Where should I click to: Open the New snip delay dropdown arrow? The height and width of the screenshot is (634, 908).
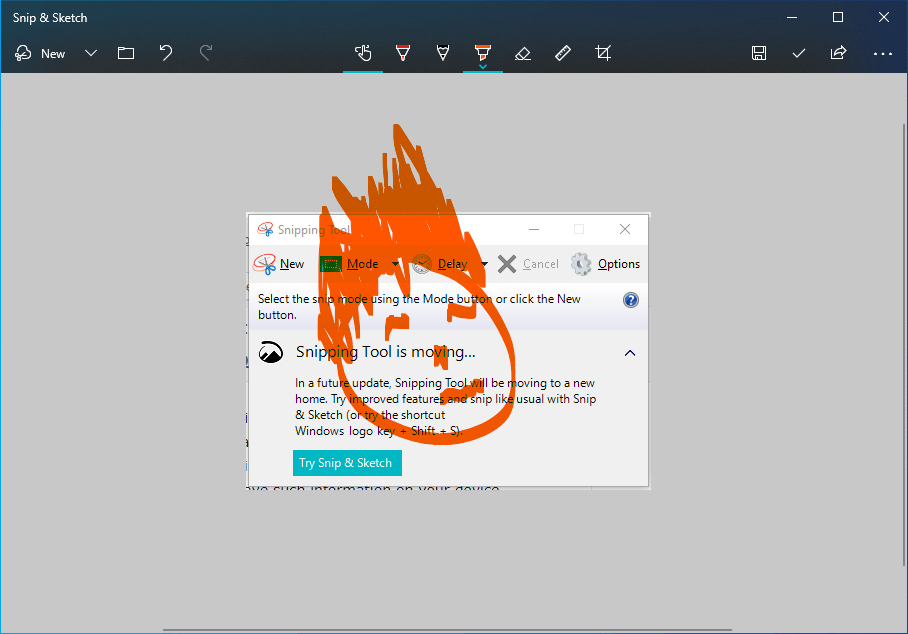(90, 53)
